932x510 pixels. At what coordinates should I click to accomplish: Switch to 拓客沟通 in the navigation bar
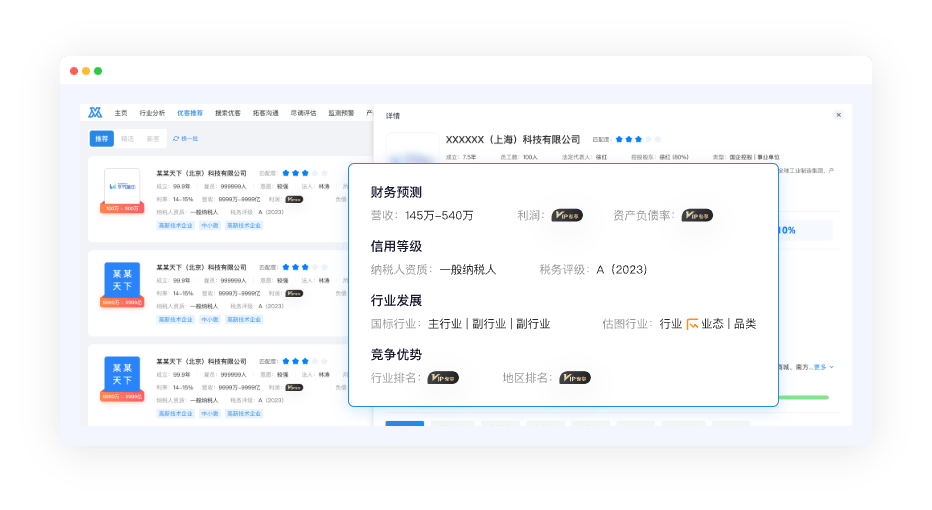click(265, 113)
